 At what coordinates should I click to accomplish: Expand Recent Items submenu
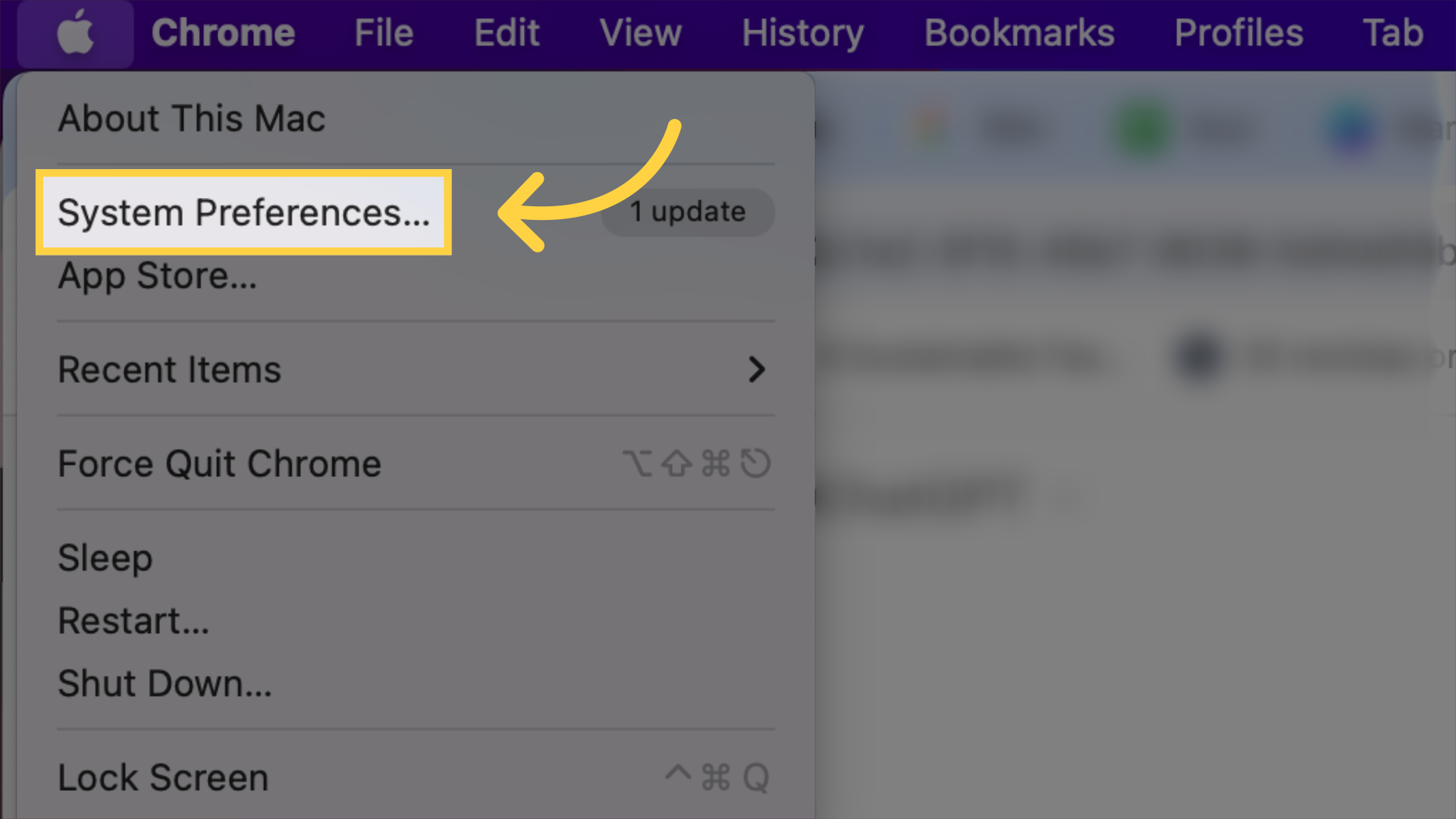tap(757, 369)
